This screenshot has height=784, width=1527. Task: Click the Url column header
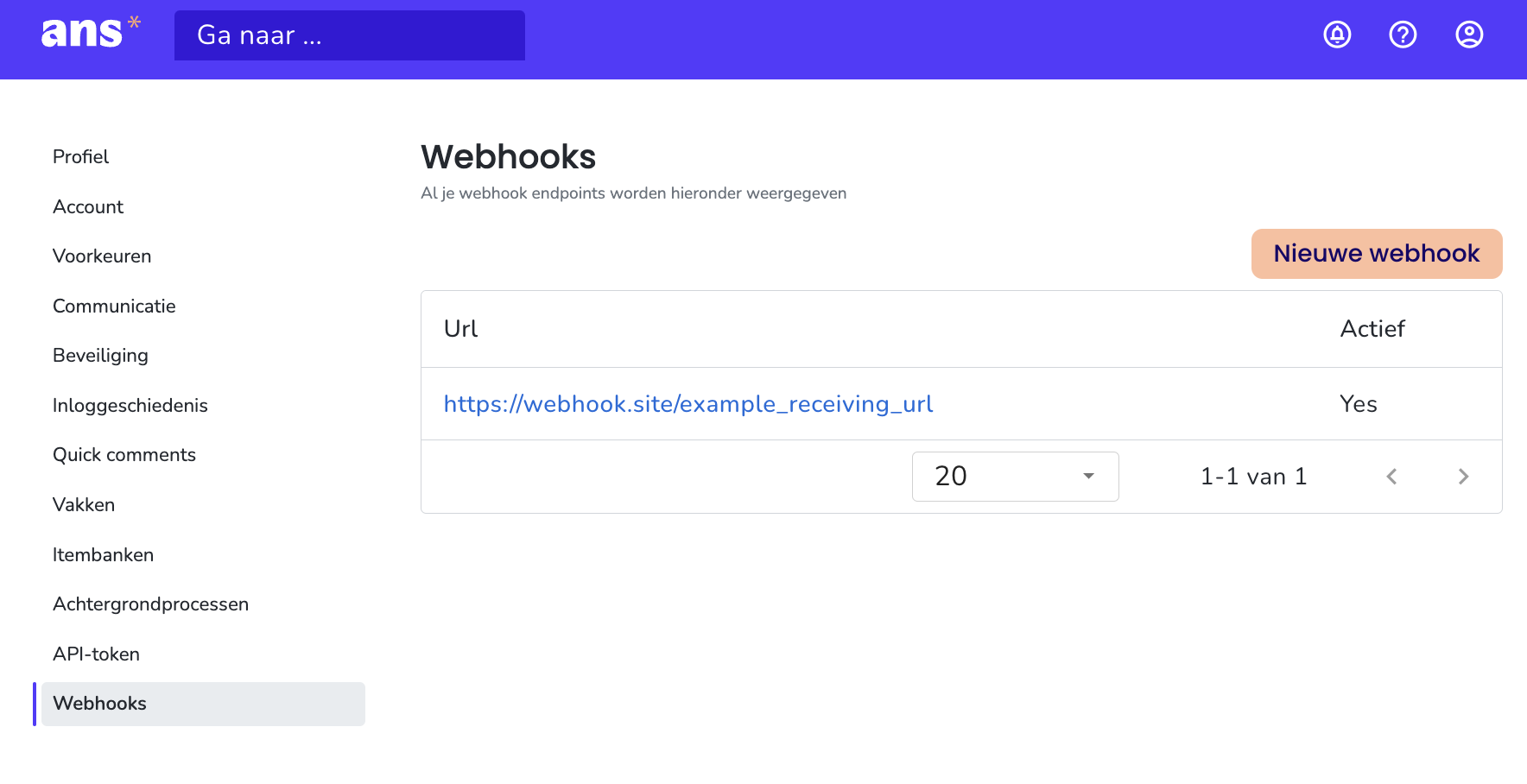(x=460, y=329)
